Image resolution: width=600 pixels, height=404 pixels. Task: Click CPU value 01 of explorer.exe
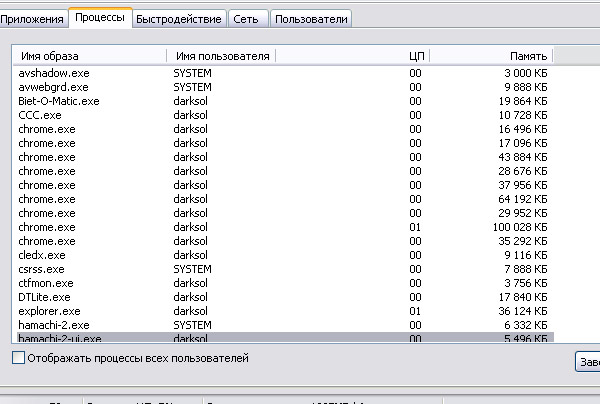415,311
